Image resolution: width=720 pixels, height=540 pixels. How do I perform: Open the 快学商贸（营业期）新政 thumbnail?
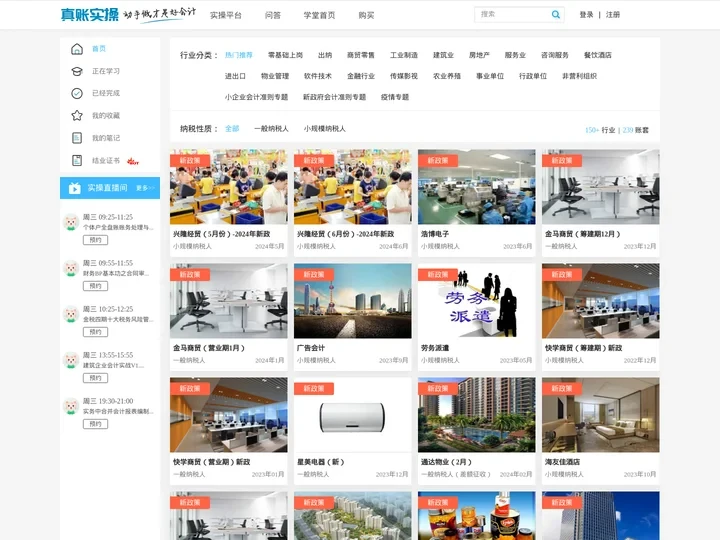tap(229, 415)
